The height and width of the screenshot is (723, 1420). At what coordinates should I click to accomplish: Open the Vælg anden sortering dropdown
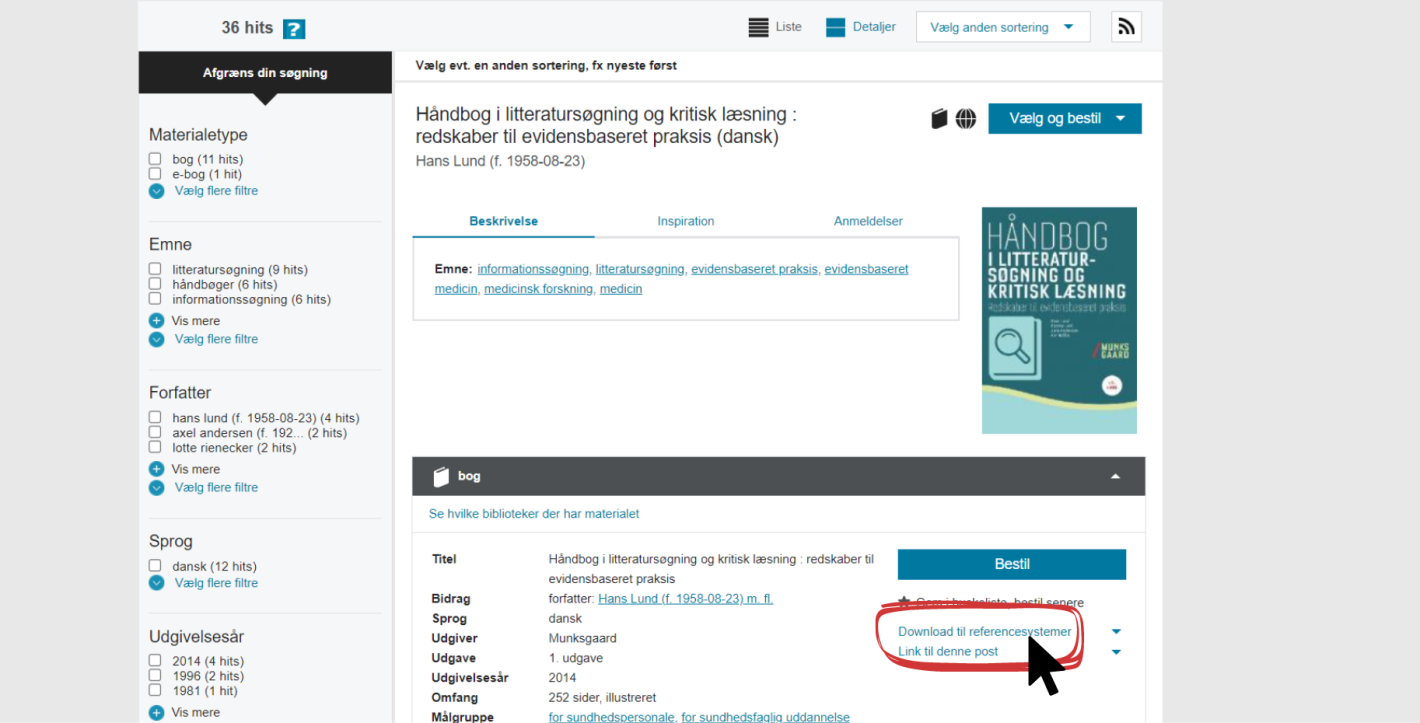pos(1003,27)
